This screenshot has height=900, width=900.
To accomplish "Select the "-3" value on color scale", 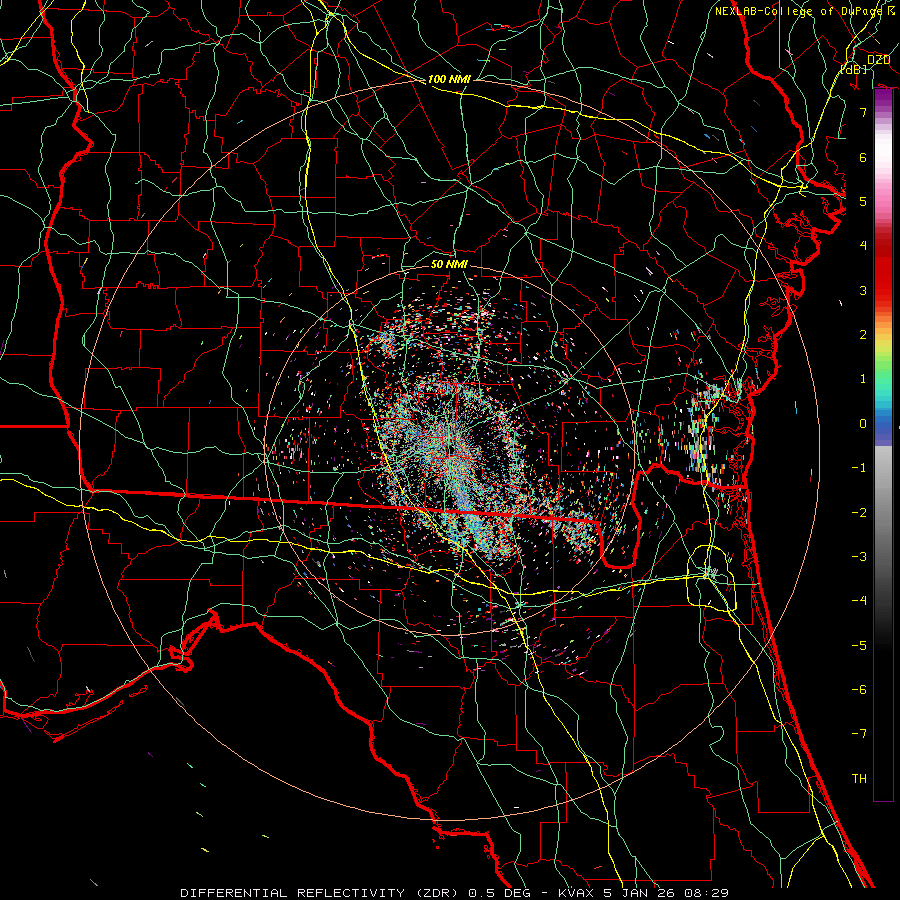I will pyautogui.click(x=859, y=557).
